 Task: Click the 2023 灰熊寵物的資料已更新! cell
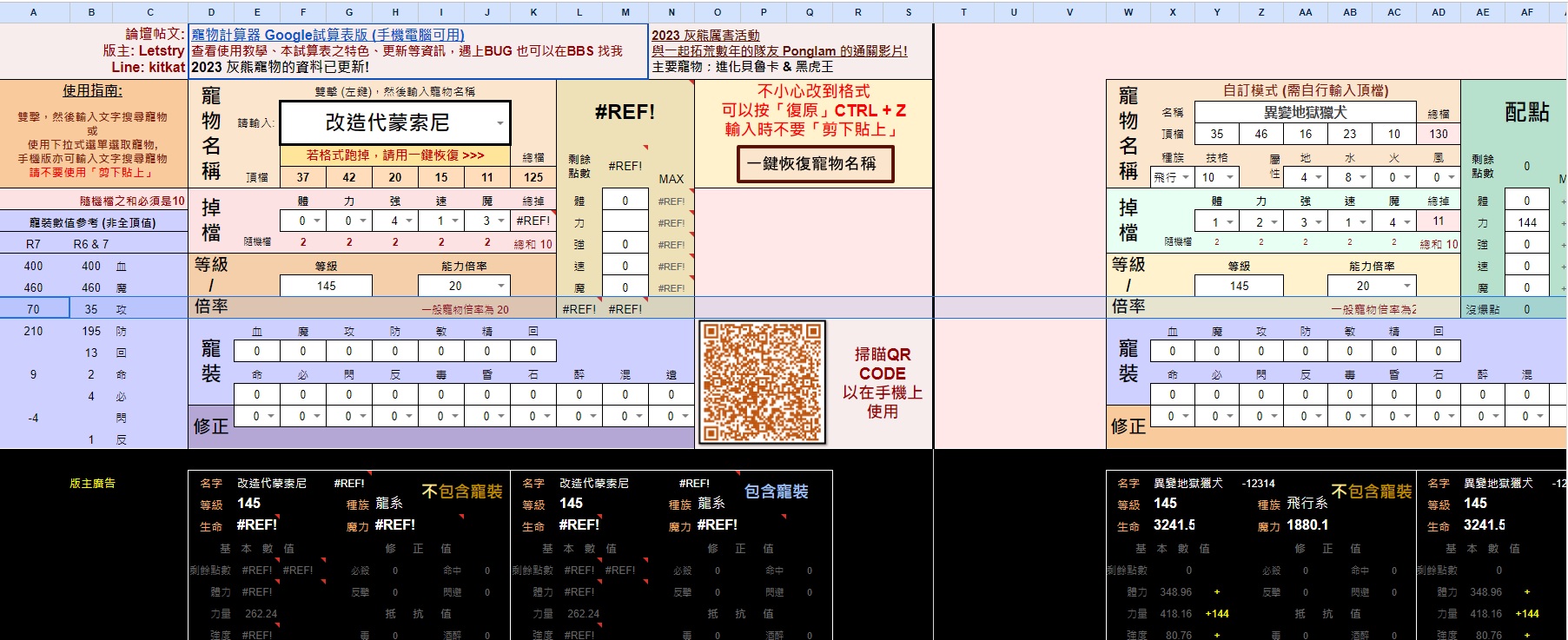click(x=281, y=67)
